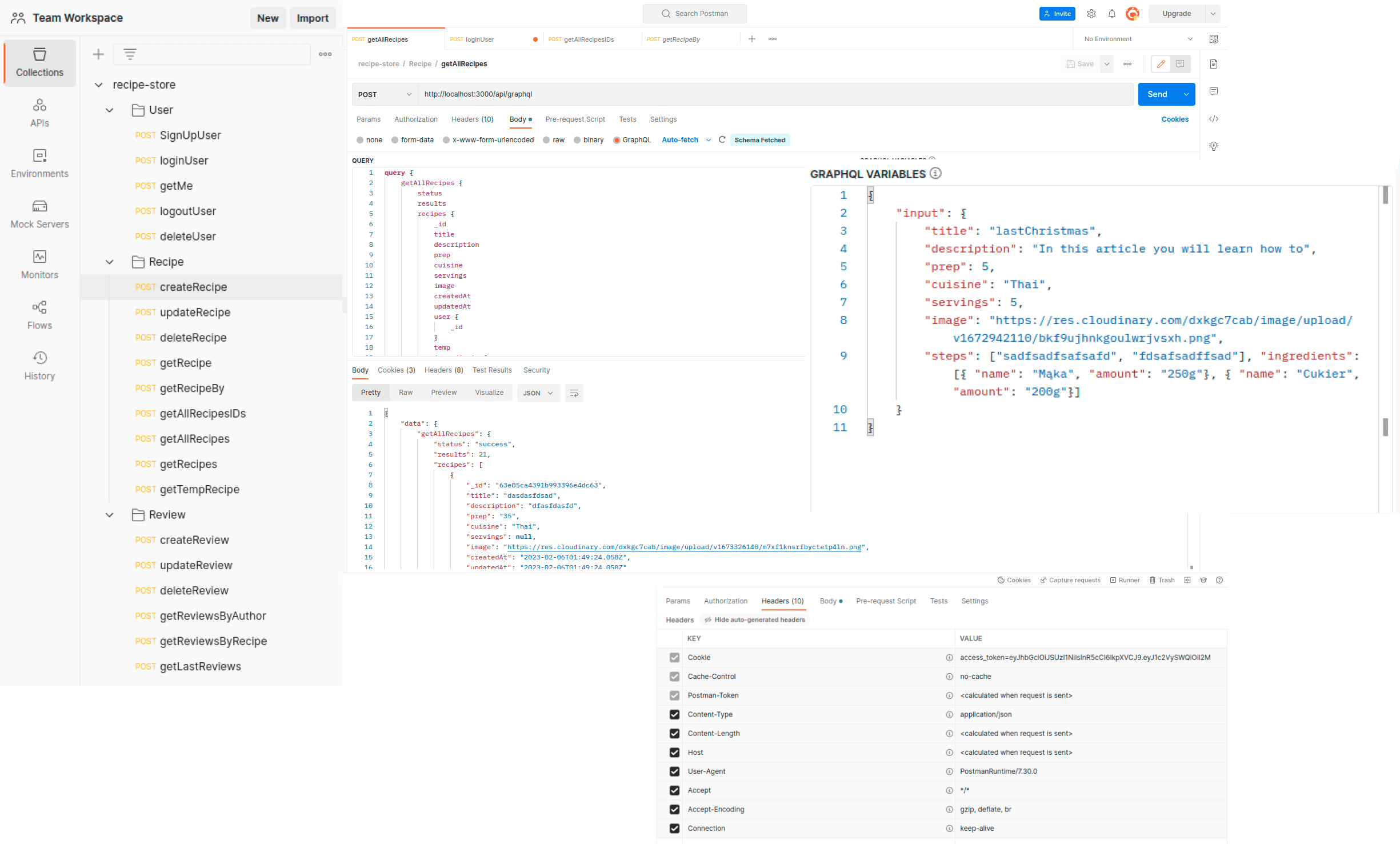This screenshot has width=1400, height=844.
Task: Open collections three-dot options menu
Action: click(x=325, y=54)
